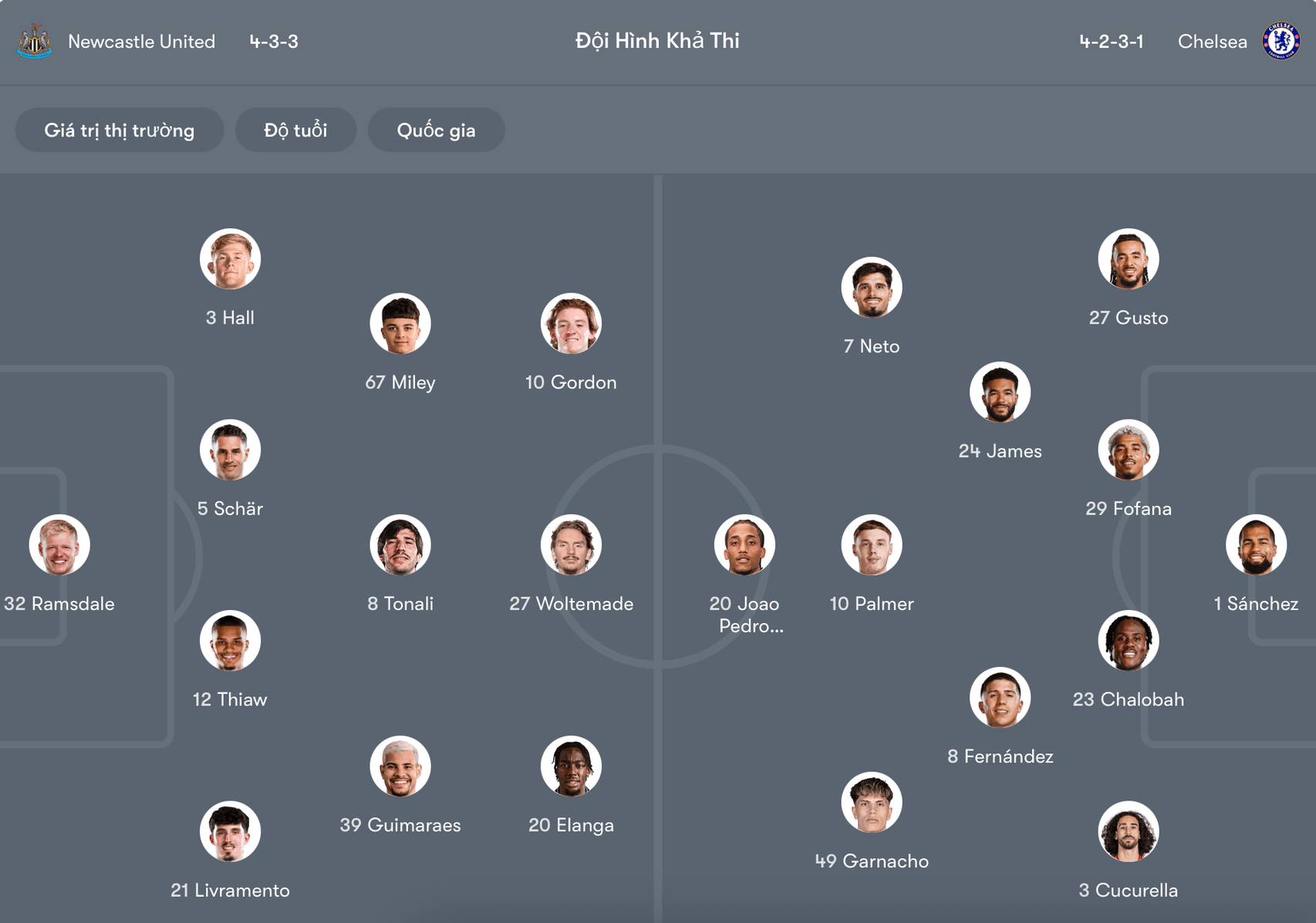Open player profile of 10 Gordon
This screenshot has height=923, width=1316.
(x=572, y=323)
